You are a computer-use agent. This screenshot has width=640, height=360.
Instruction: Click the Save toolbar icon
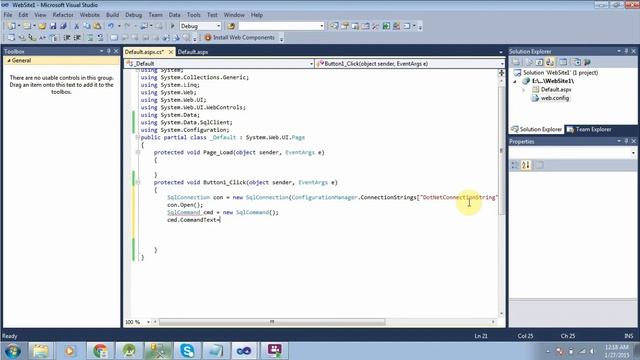pos(53,26)
